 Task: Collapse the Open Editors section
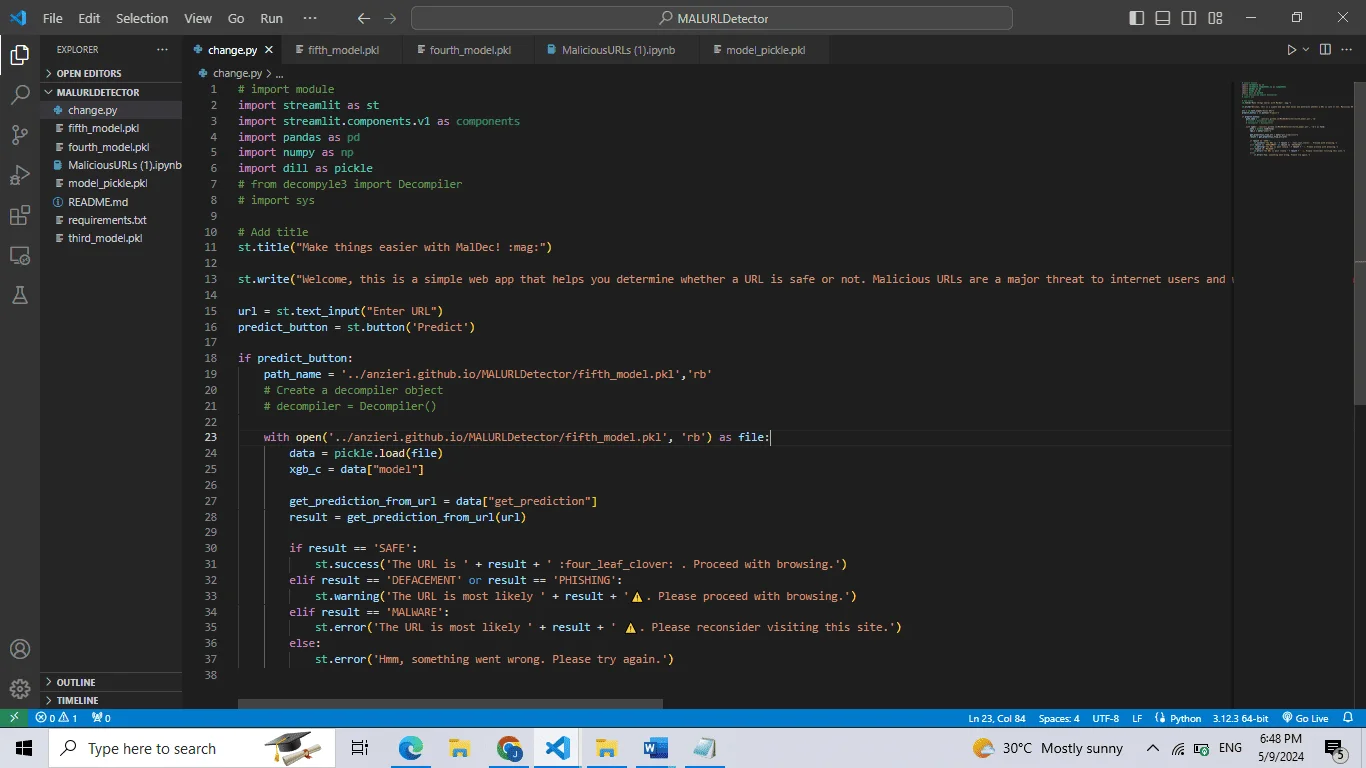[111, 73]
